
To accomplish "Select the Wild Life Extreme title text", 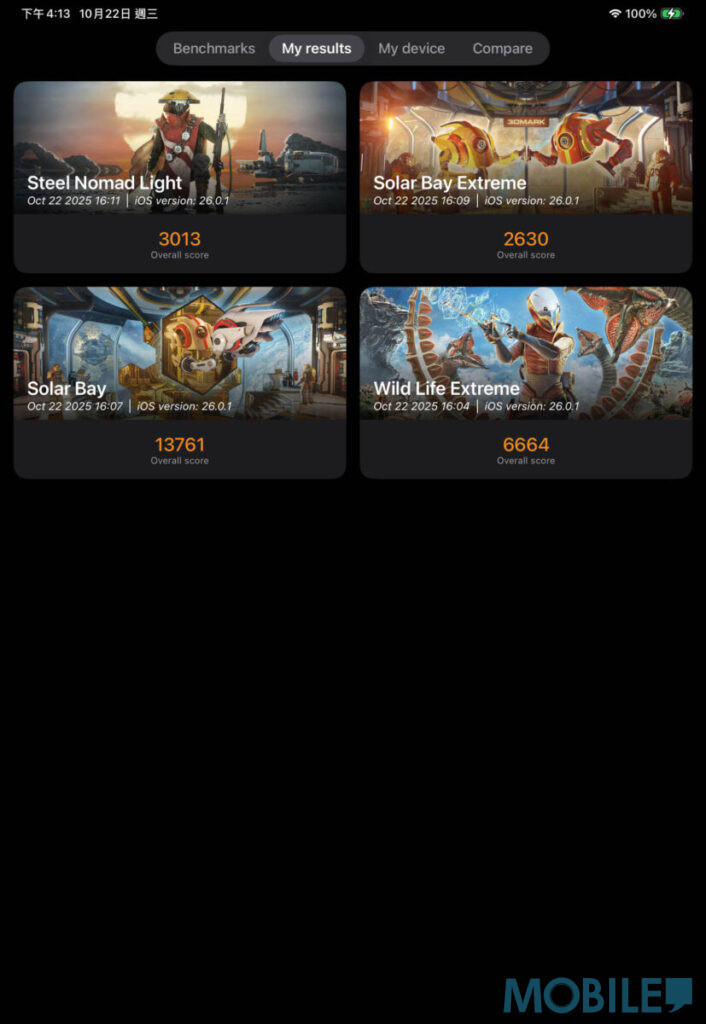I will click(x=446, y=388).
